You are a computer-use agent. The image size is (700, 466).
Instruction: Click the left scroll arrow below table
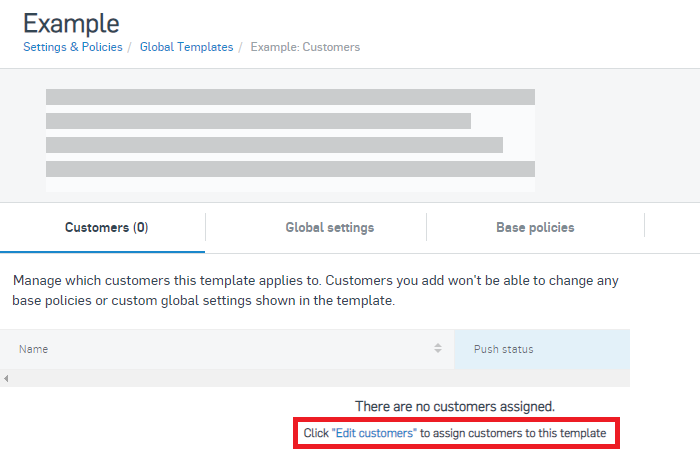pos(5,379)
